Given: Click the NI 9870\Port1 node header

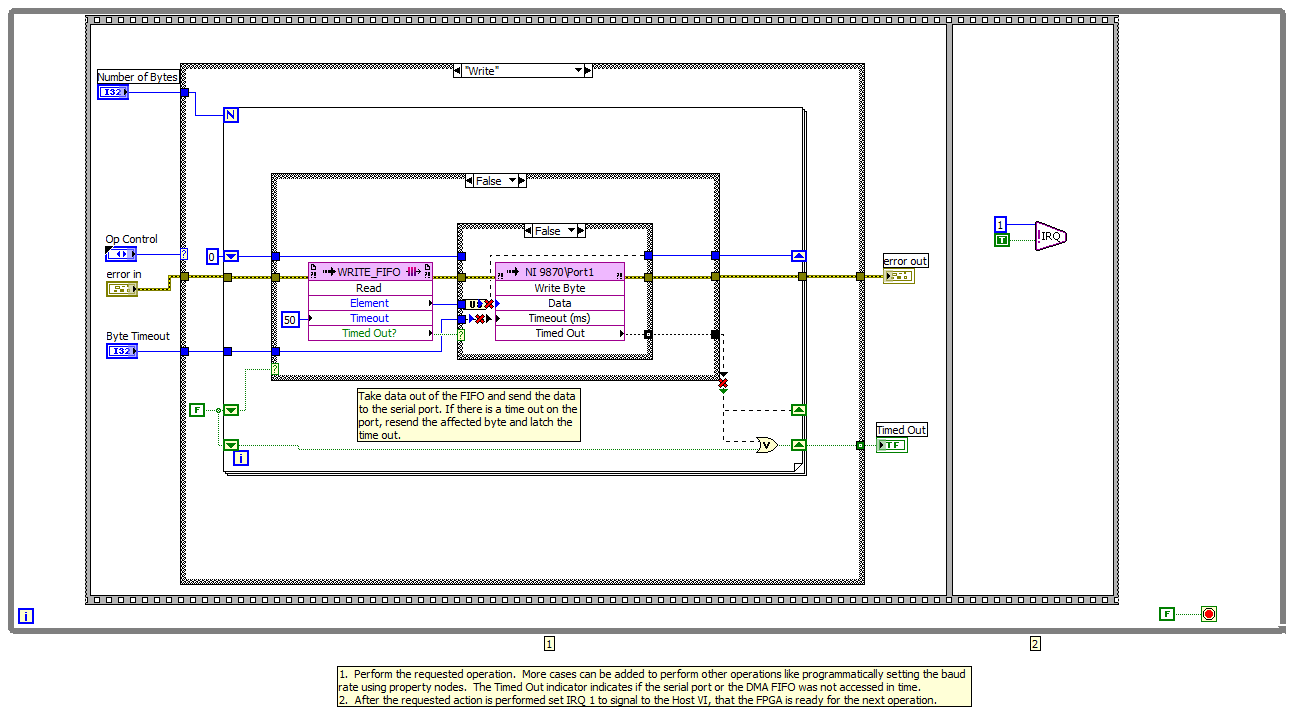Looking at the screenshot, I should pyautogui.click(x=560, y=271).
